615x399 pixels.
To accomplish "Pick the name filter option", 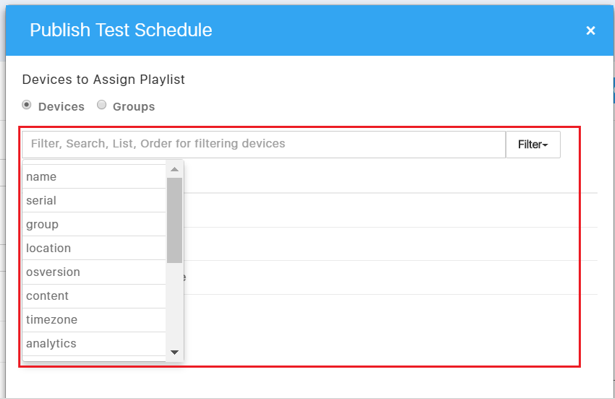I will [x=95, y=177].
